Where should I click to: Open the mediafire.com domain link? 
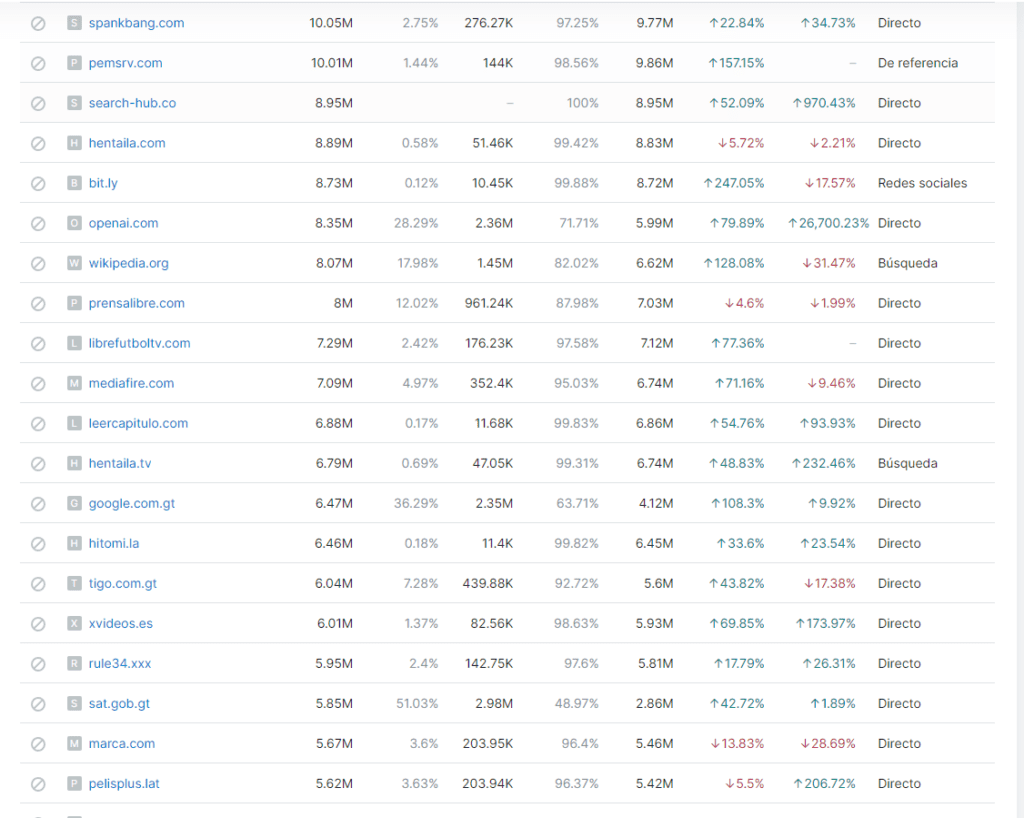click(131, 383)
